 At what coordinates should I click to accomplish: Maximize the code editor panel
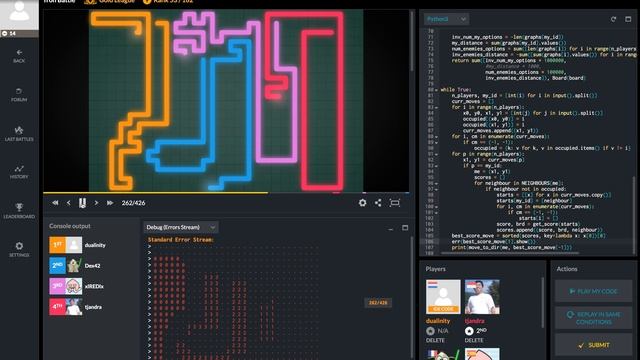[x=628, y=19]
